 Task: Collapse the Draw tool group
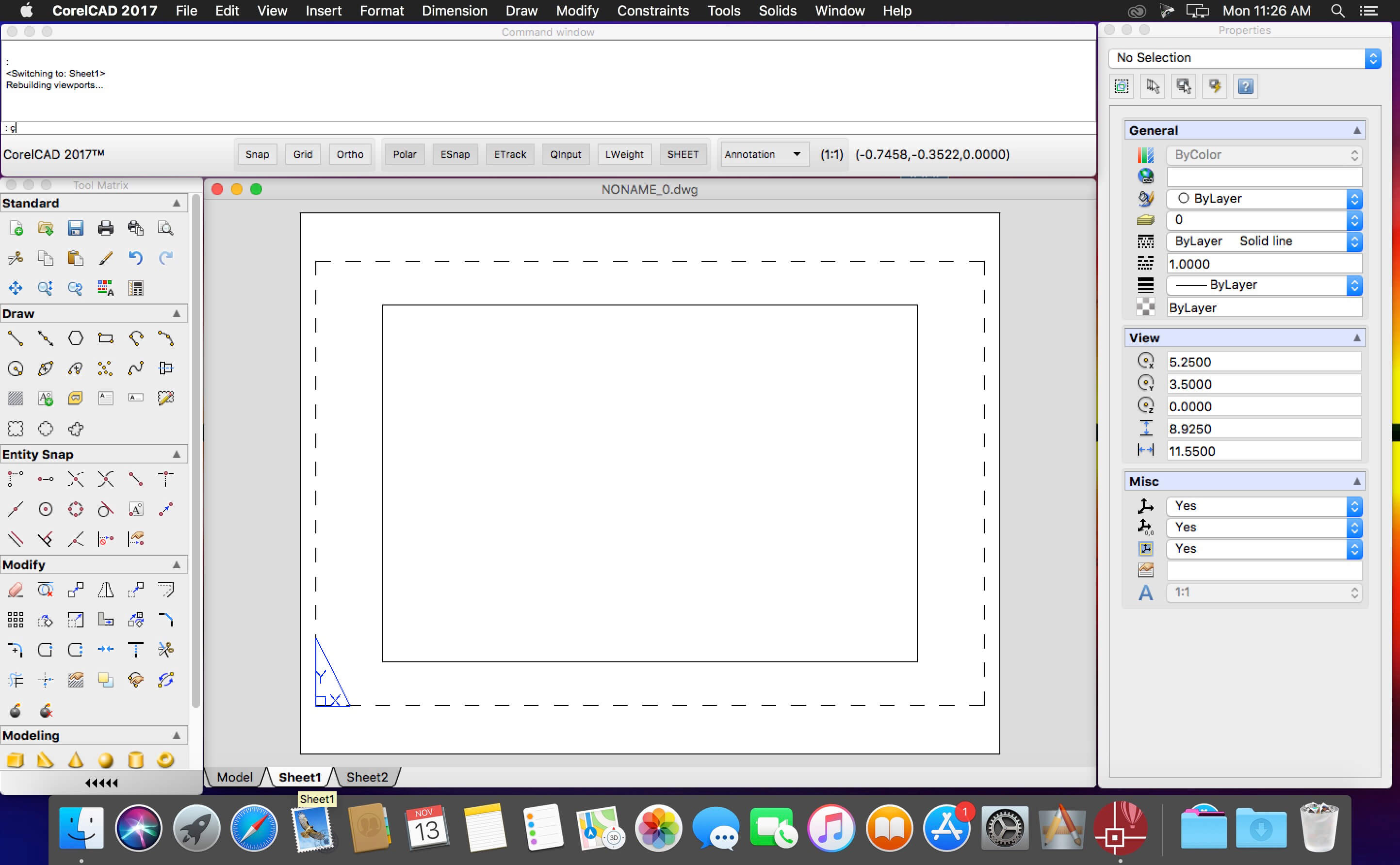[x=176, y=314]
